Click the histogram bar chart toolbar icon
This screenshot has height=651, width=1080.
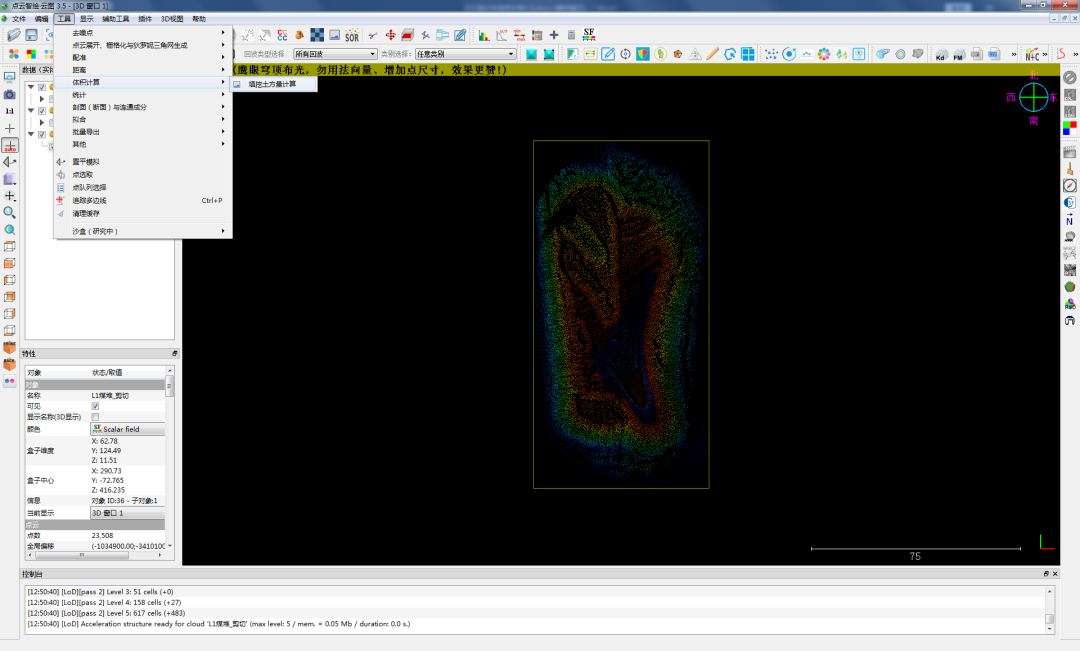point(484,34)
